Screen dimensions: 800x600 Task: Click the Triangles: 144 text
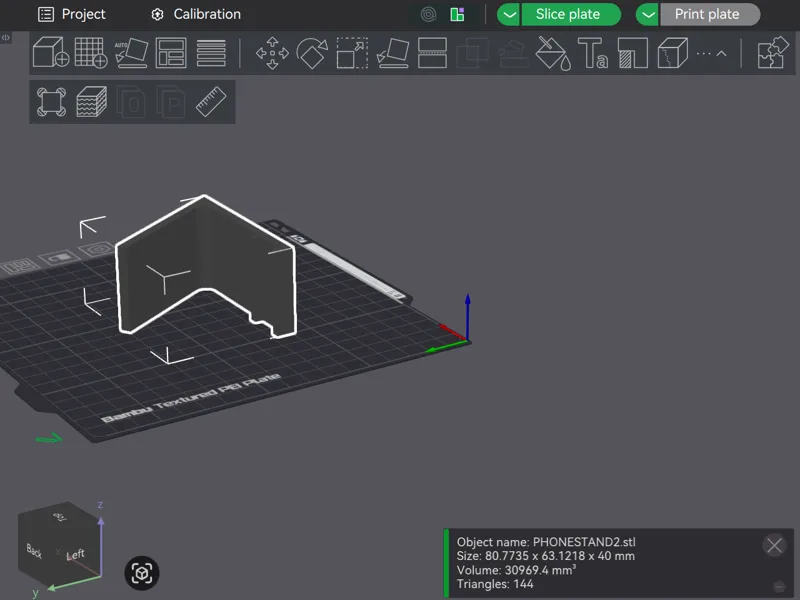(x=495, y=584)
